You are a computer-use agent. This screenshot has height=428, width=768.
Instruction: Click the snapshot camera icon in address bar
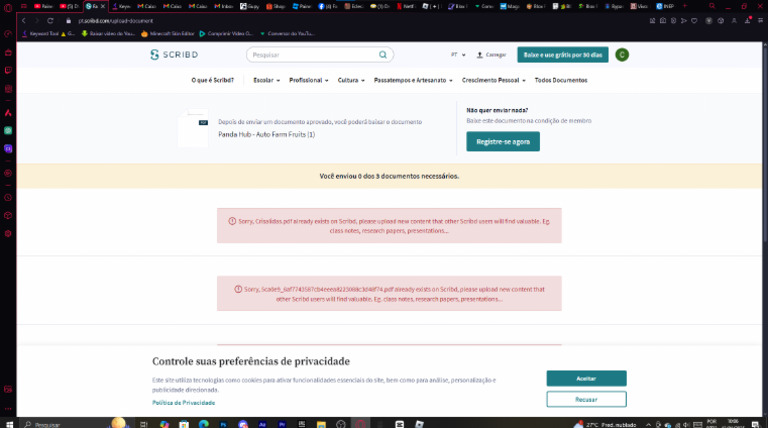(x=663, y=21)
